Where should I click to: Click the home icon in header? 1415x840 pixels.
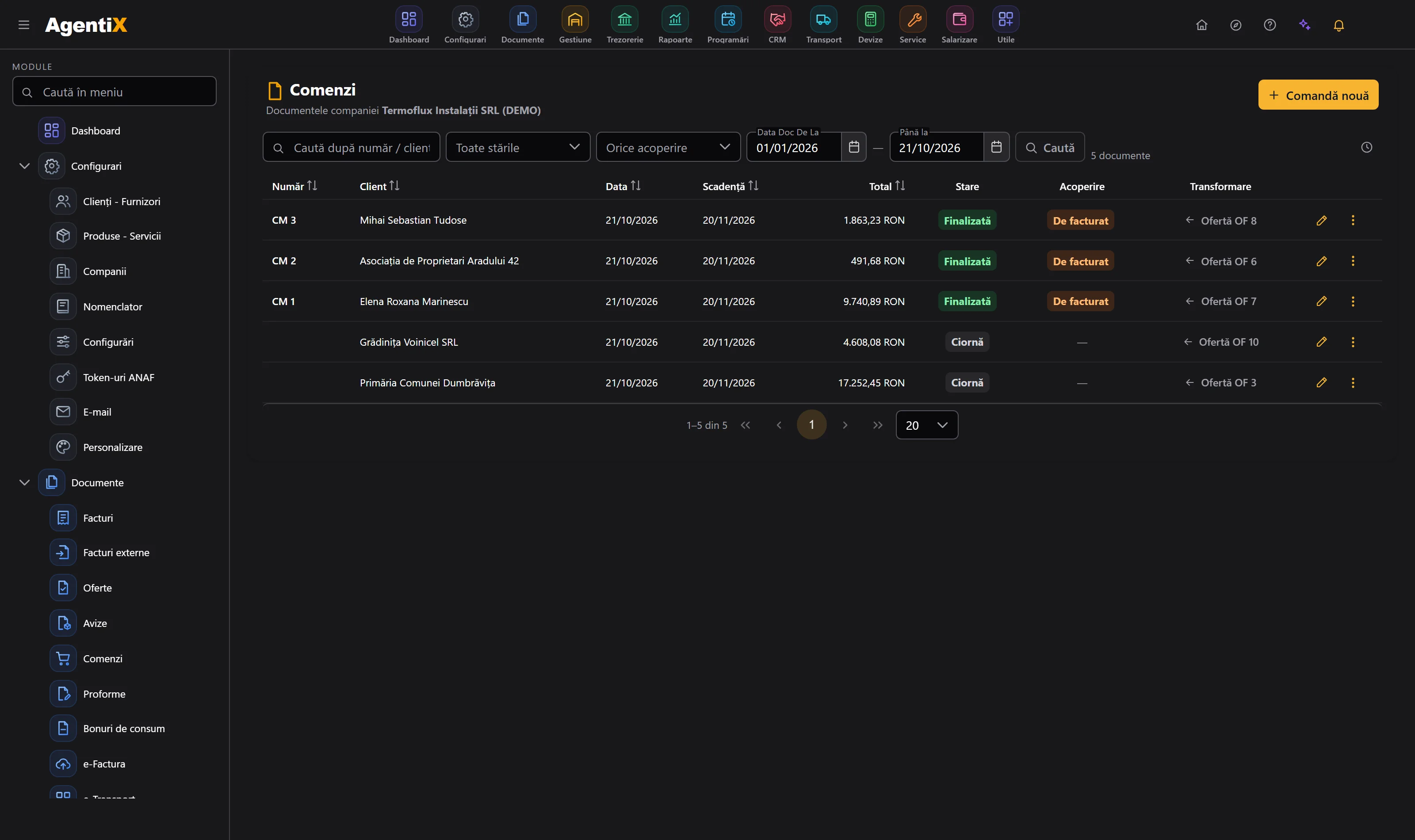point(1201,25)
